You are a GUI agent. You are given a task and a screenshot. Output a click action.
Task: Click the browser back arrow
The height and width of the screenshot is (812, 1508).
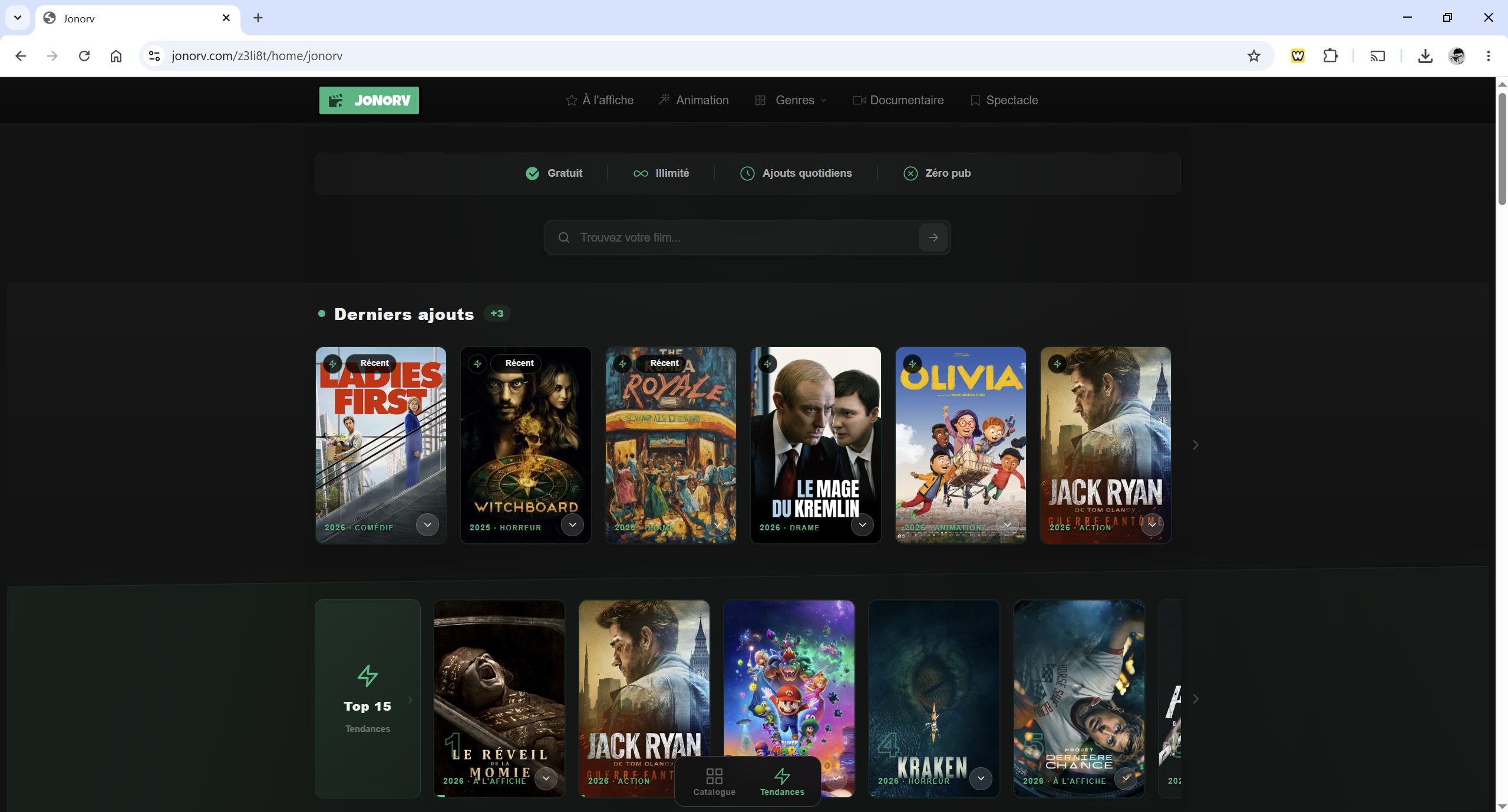point(21,56)
